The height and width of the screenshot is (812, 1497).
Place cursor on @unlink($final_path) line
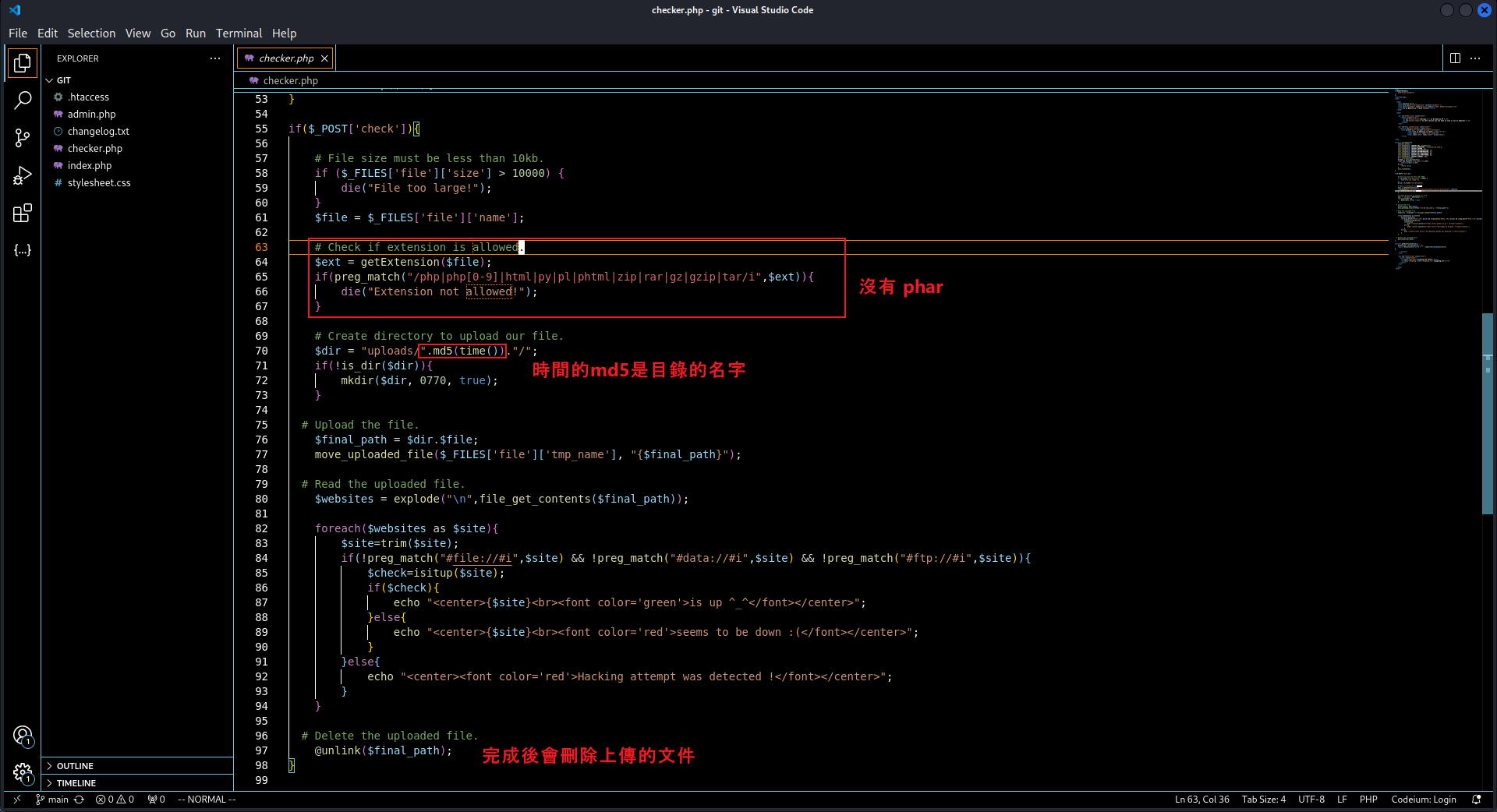[x=383, y=750]
